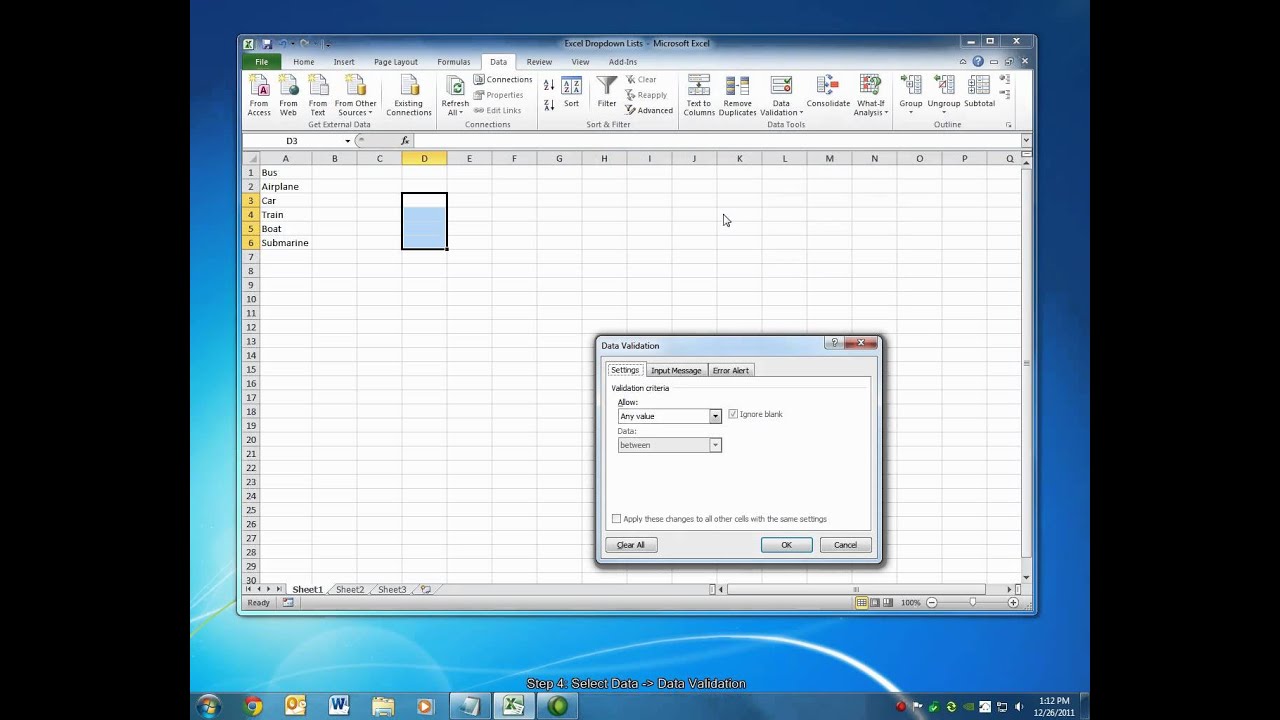1280x720 pixels.
Task: Click the 100% zoom level
Action: 910,603
